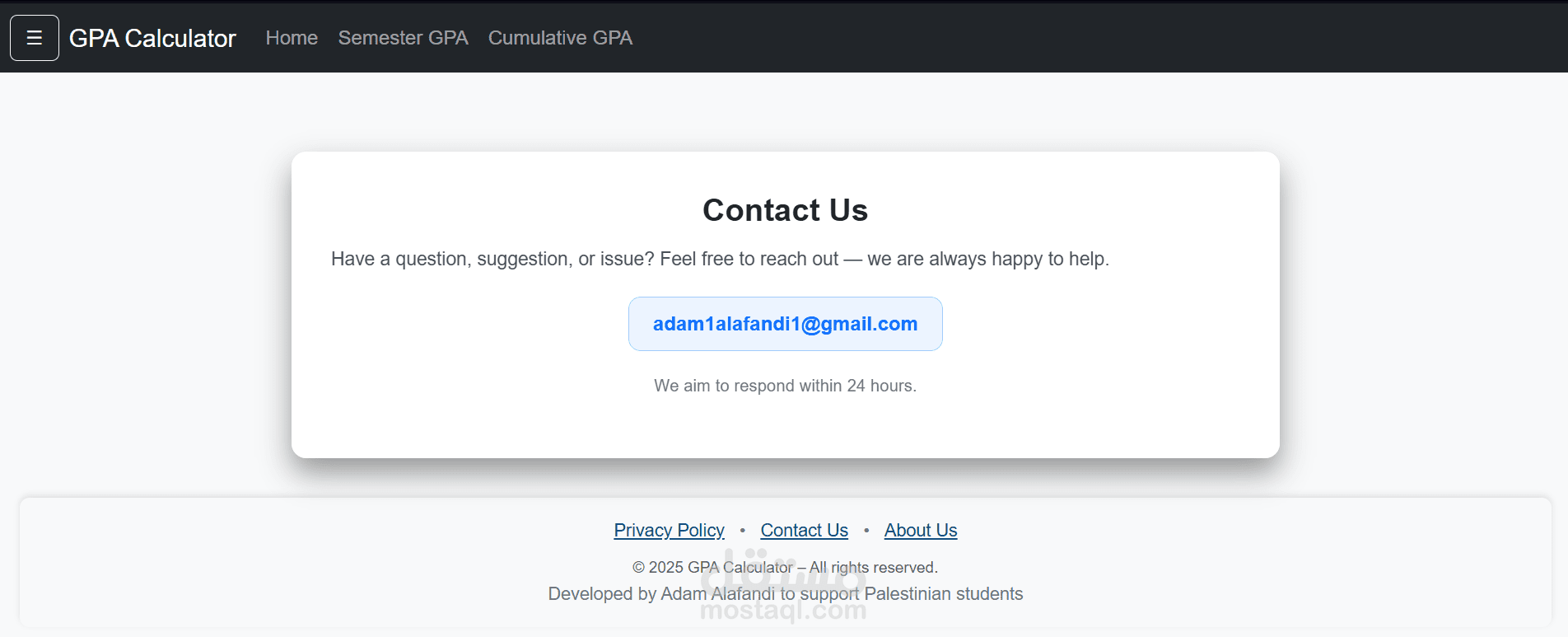Go to the Home page
The image size is (1568, 637).
point(292,38)
